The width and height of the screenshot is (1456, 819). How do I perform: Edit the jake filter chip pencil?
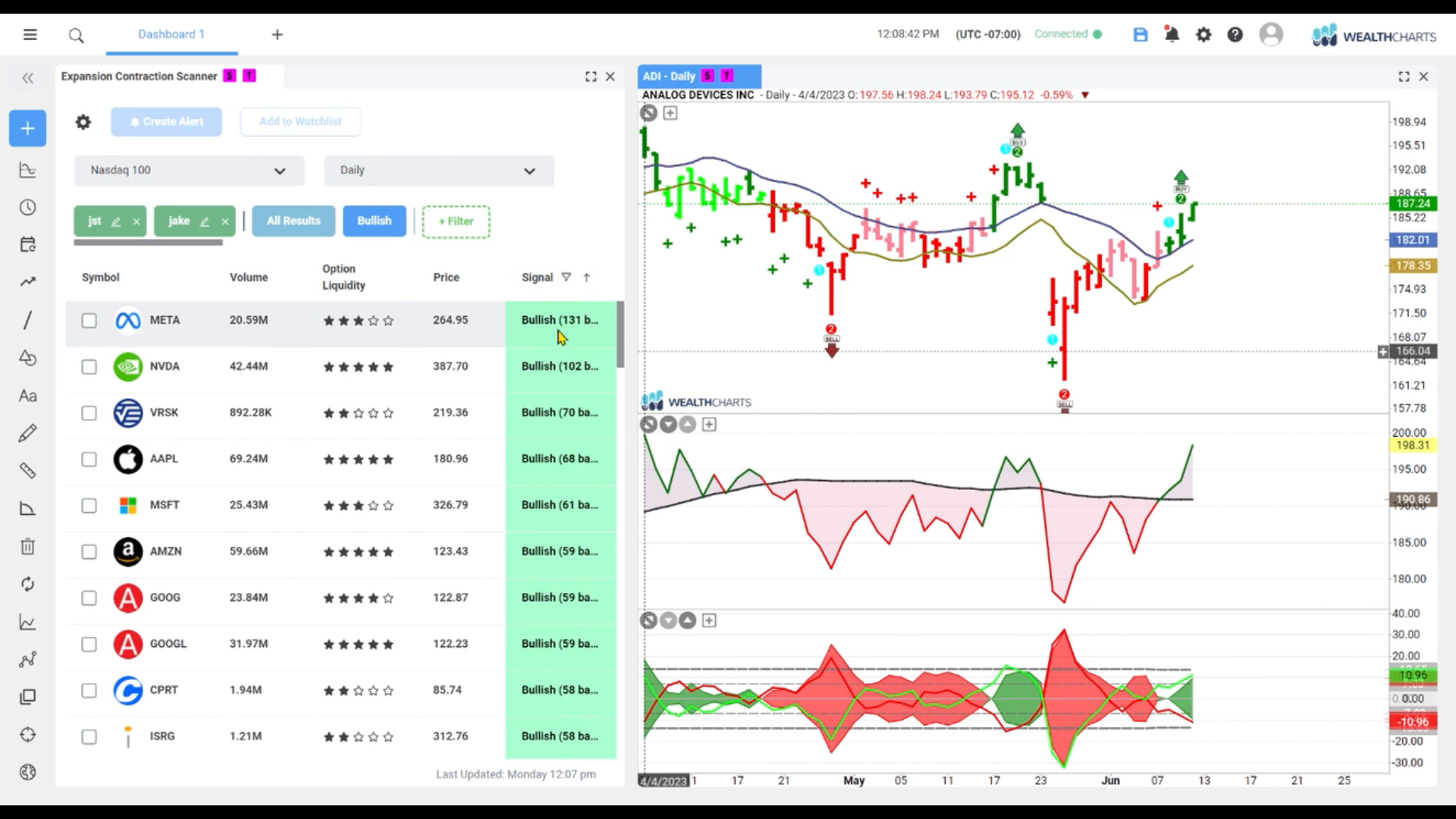click(x=204, y=221)
